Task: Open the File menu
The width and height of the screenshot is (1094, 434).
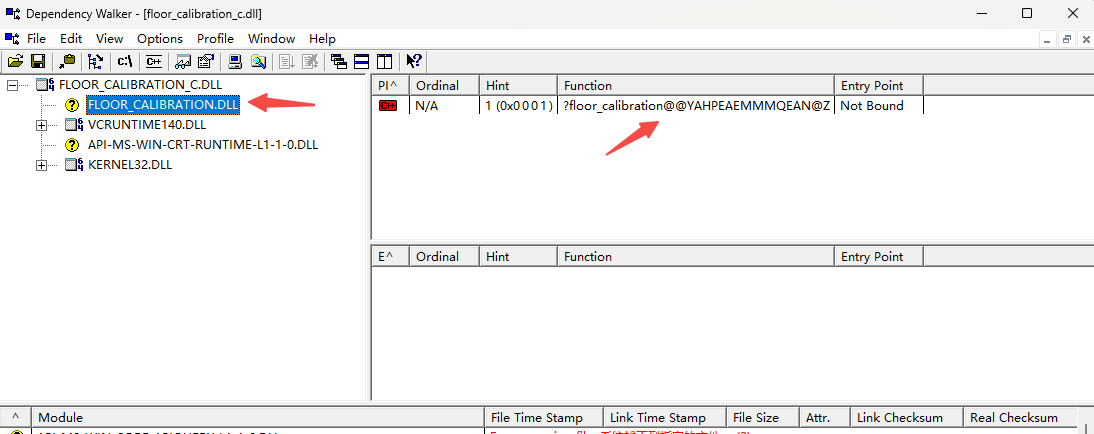Action: (x=36, y=38)
